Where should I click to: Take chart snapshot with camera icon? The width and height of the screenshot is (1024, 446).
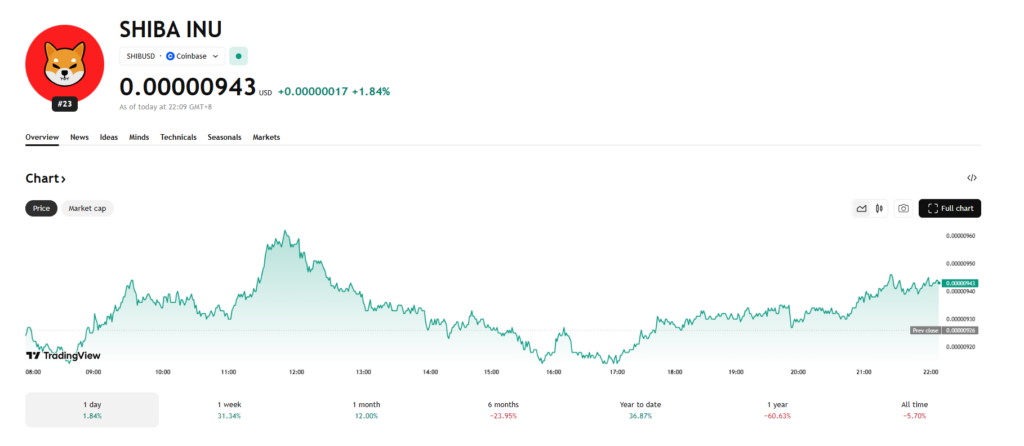pos(903,208)
